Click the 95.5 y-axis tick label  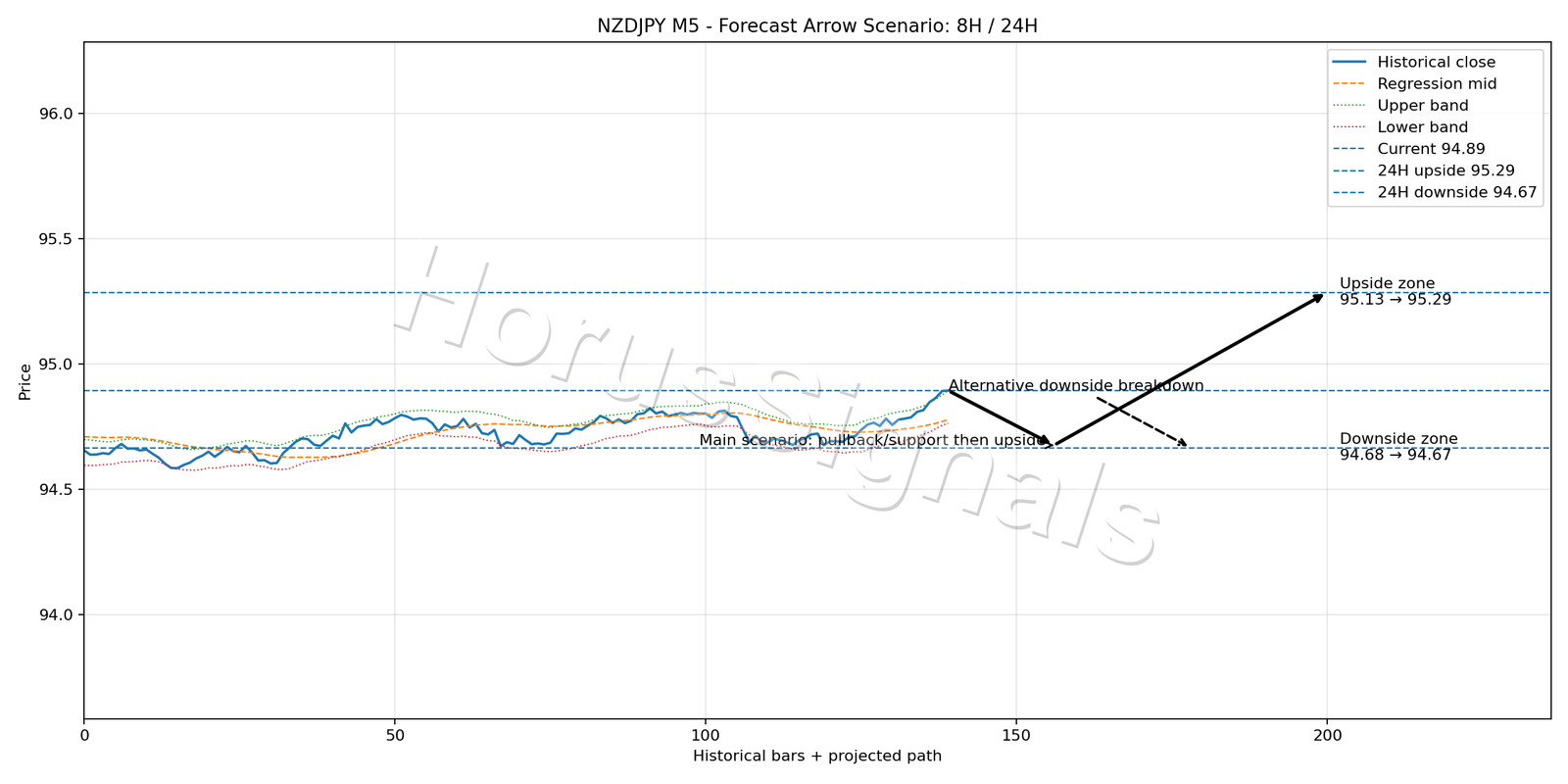click(x=57, y=239)
